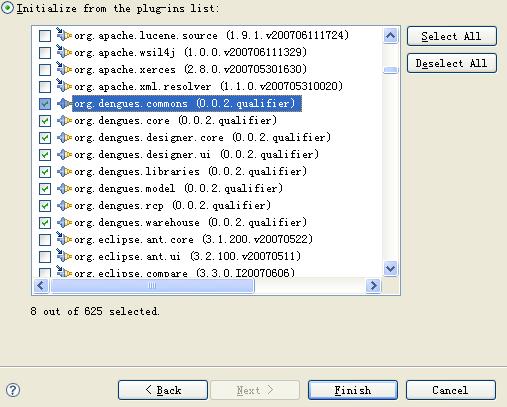
Task: Disable the org.dengues.designer.ui checkbox
Action: (x=45, y=155)
